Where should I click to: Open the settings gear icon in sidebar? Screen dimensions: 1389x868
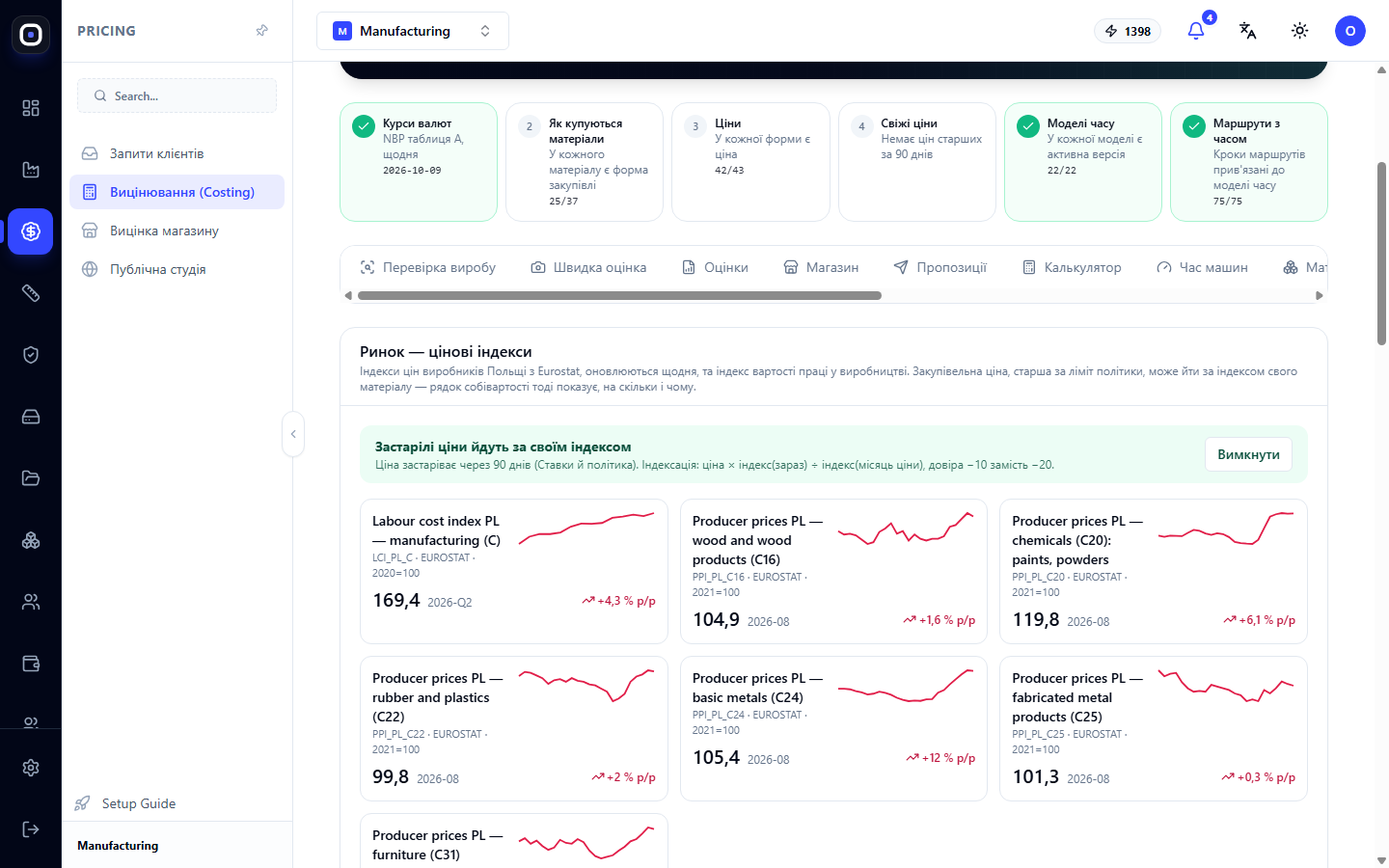(31, 768)
